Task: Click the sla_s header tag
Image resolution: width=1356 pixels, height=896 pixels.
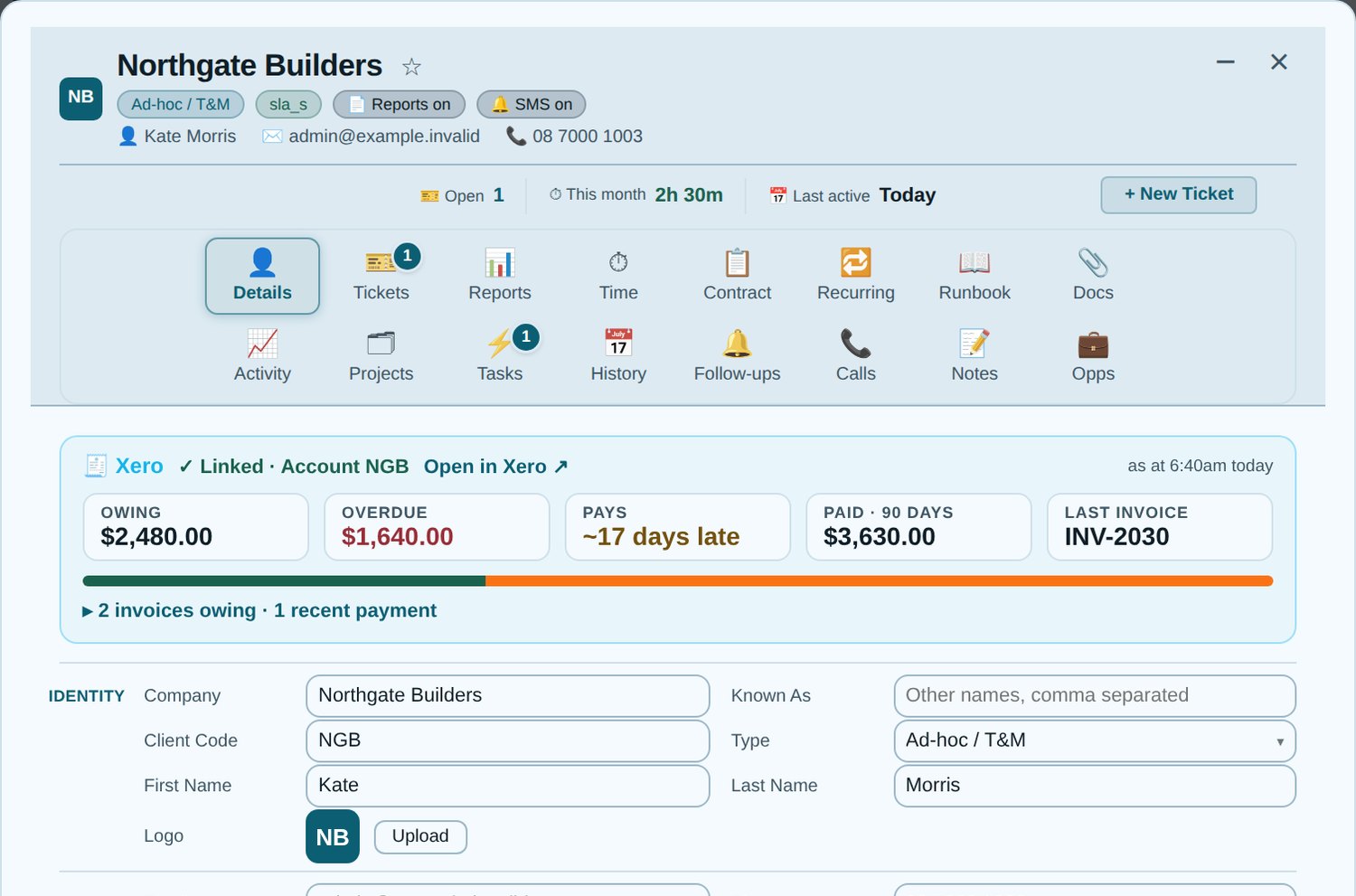Action: pos(288,105)
